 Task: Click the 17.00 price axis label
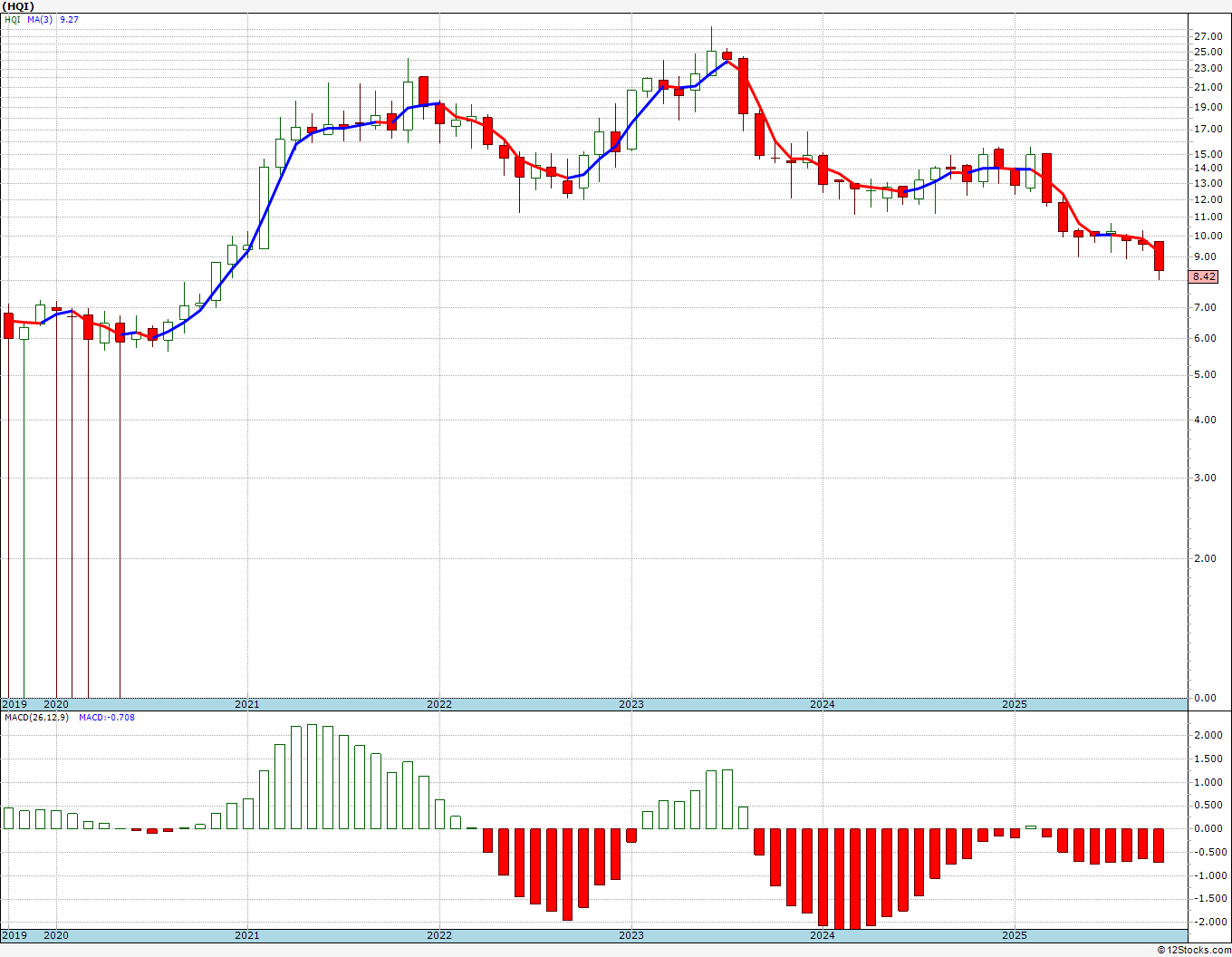pyautogui.click(x=1208, y=130)
